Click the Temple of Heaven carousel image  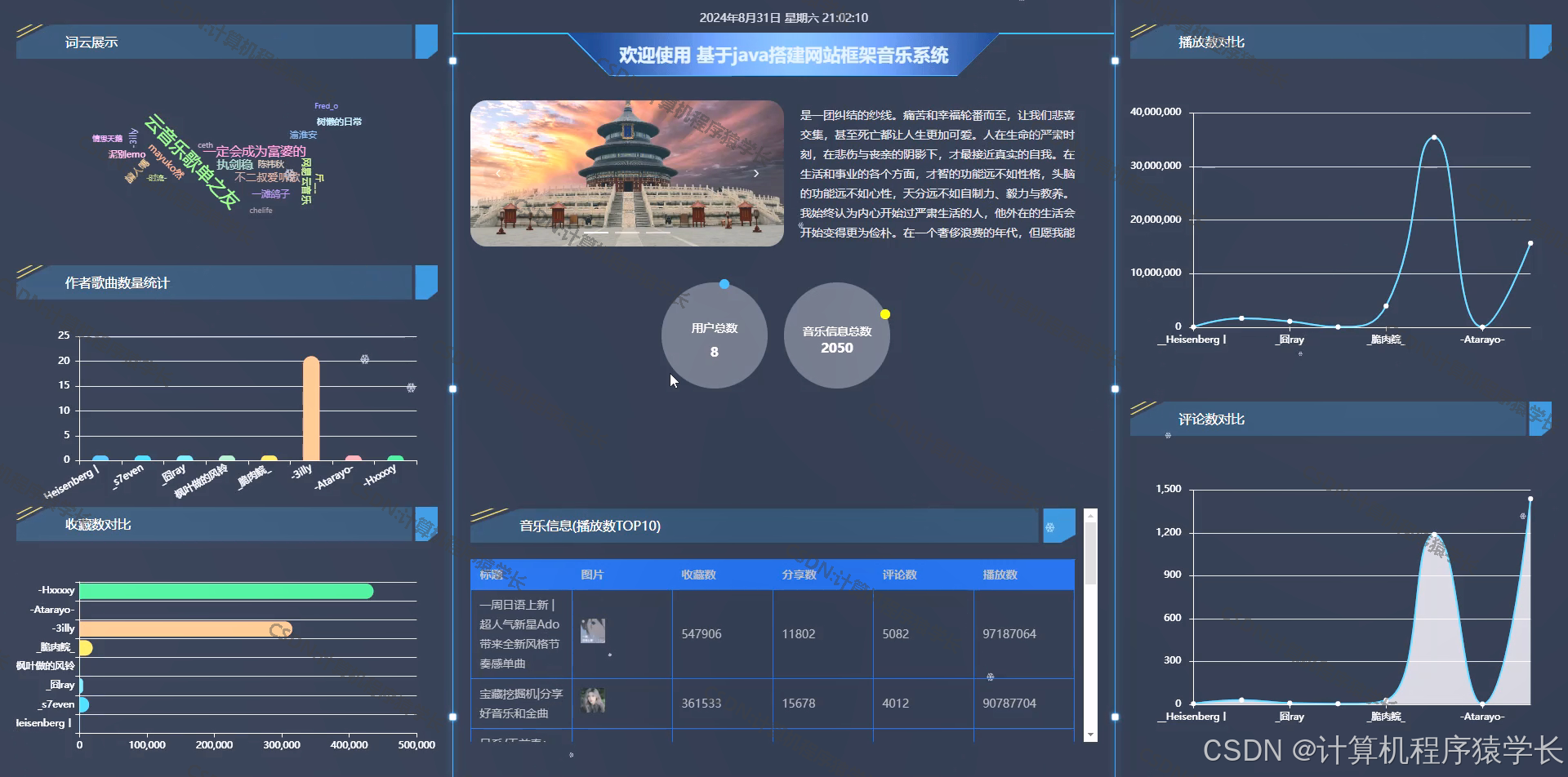pyautogui.click(x=627, y=173)
